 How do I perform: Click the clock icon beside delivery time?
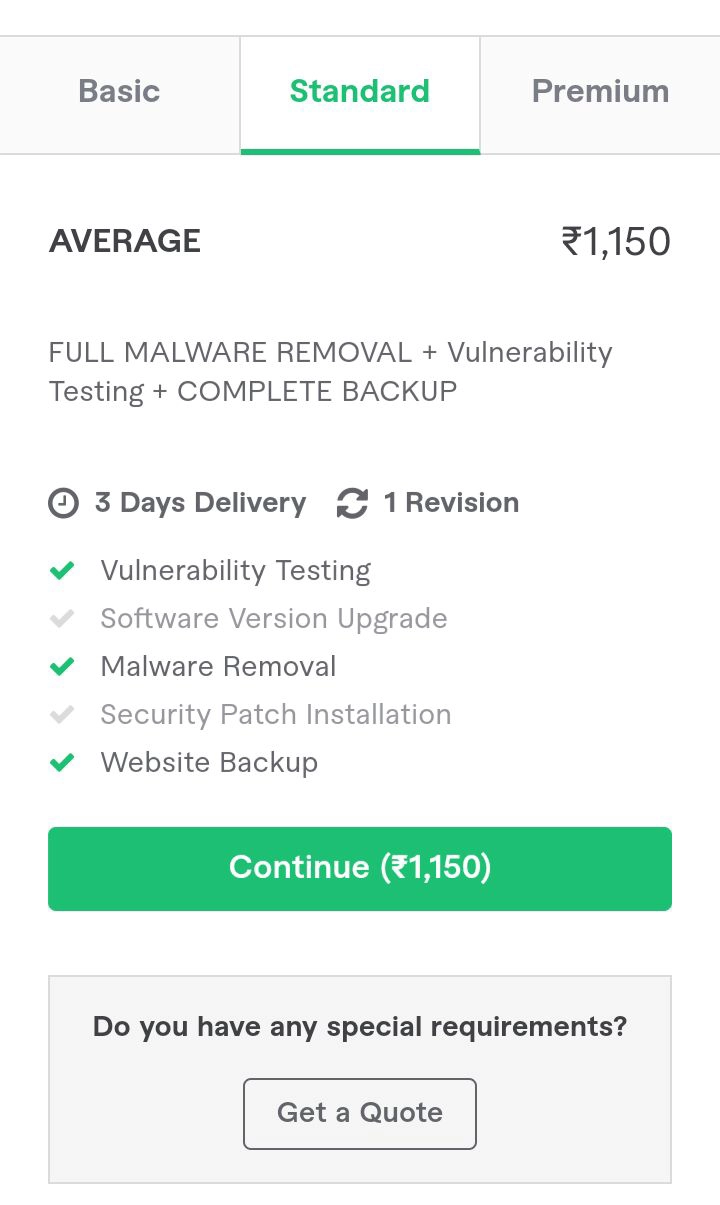click(x=63, y=503)
